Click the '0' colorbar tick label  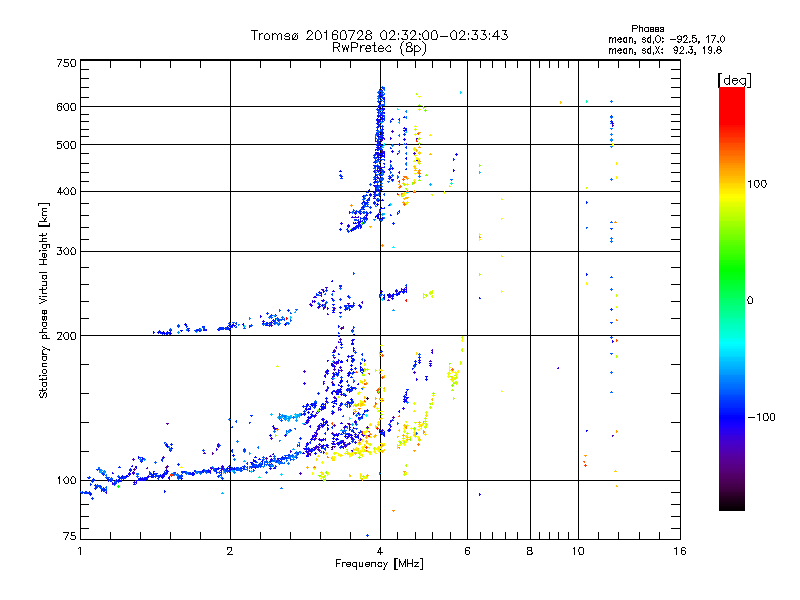coord(750,301)
